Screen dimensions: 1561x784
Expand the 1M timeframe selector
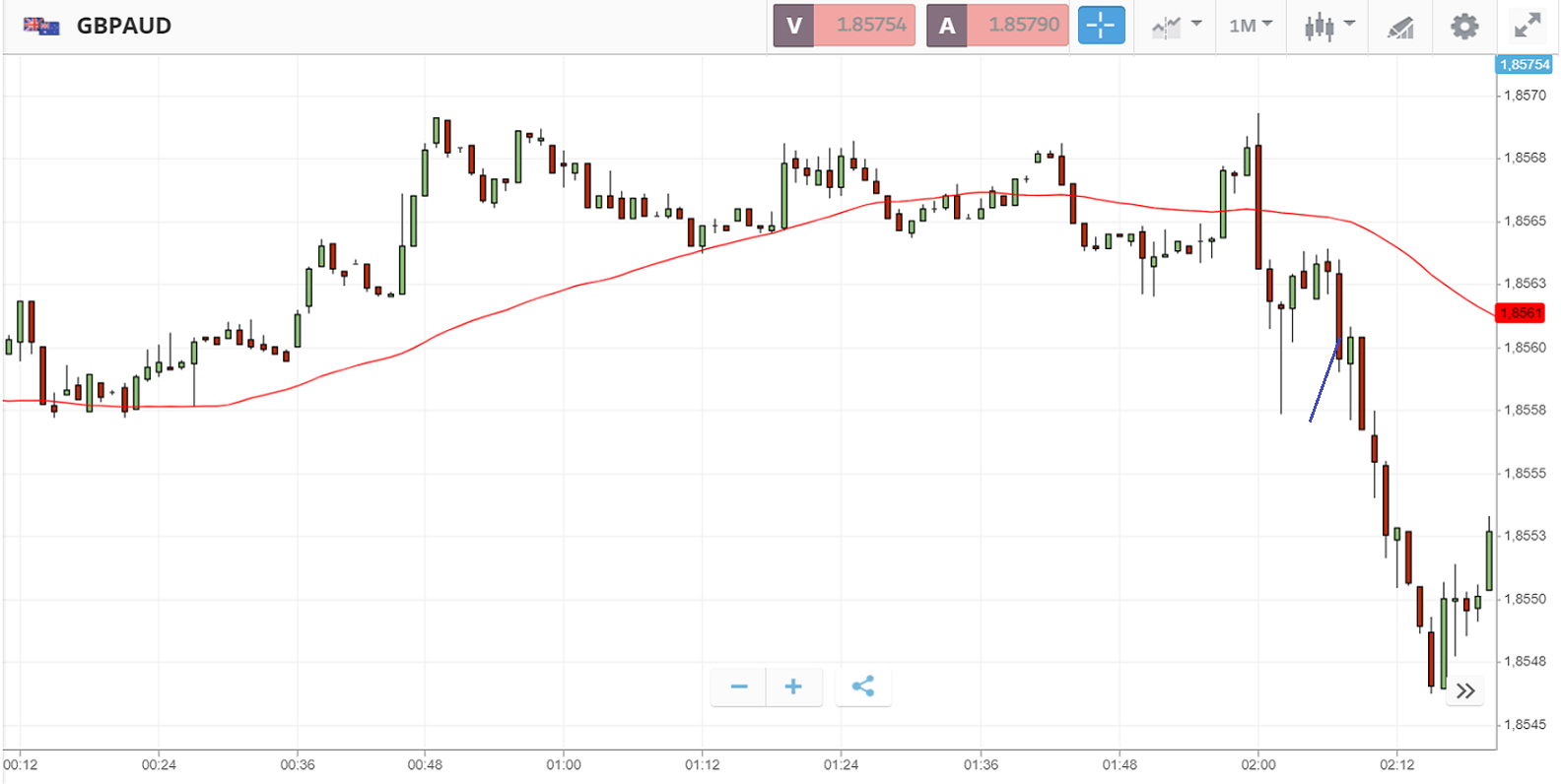(1251, 26)
